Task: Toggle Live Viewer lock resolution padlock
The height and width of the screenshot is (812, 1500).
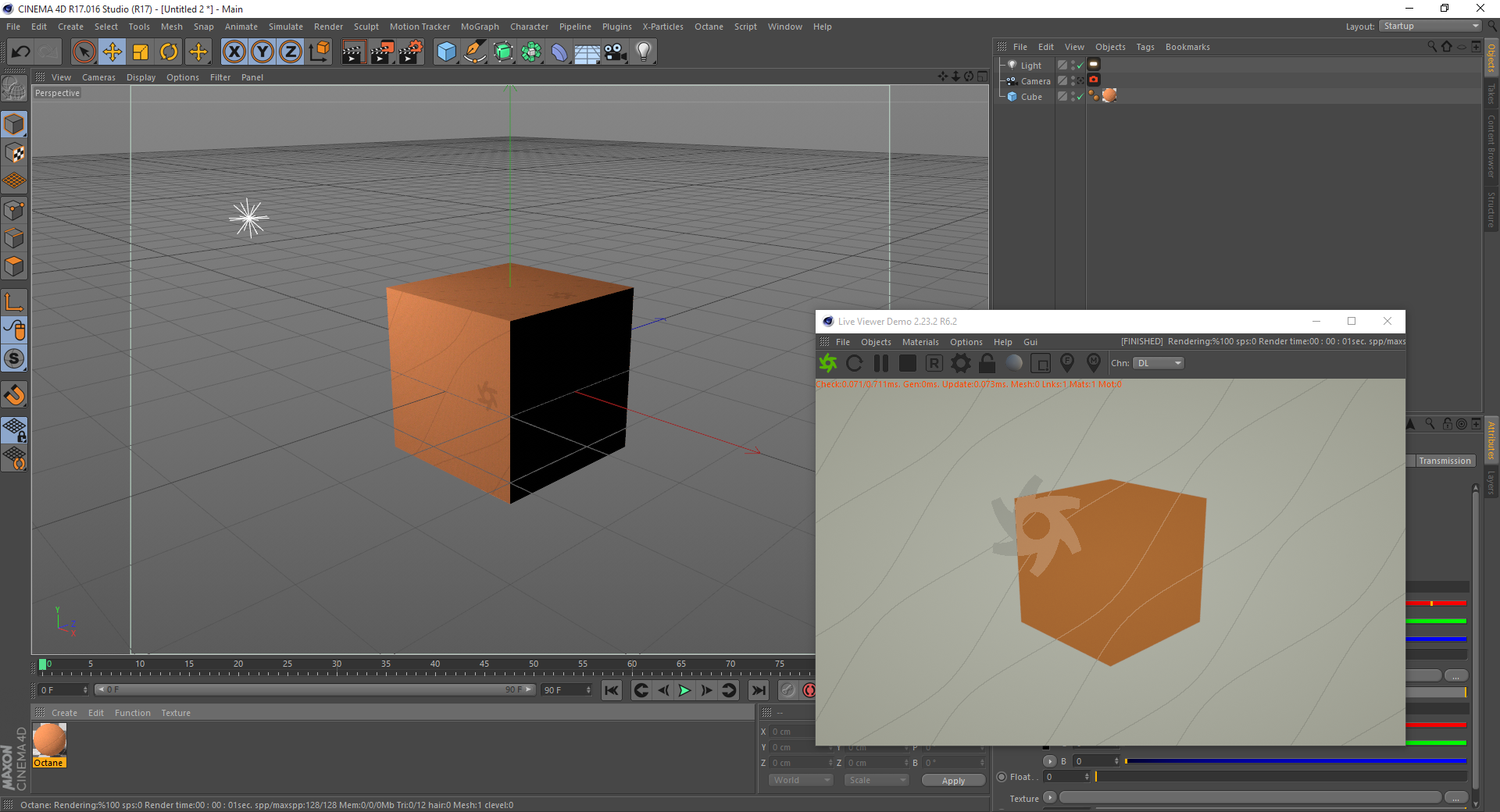Action: (x=987, y=363)
